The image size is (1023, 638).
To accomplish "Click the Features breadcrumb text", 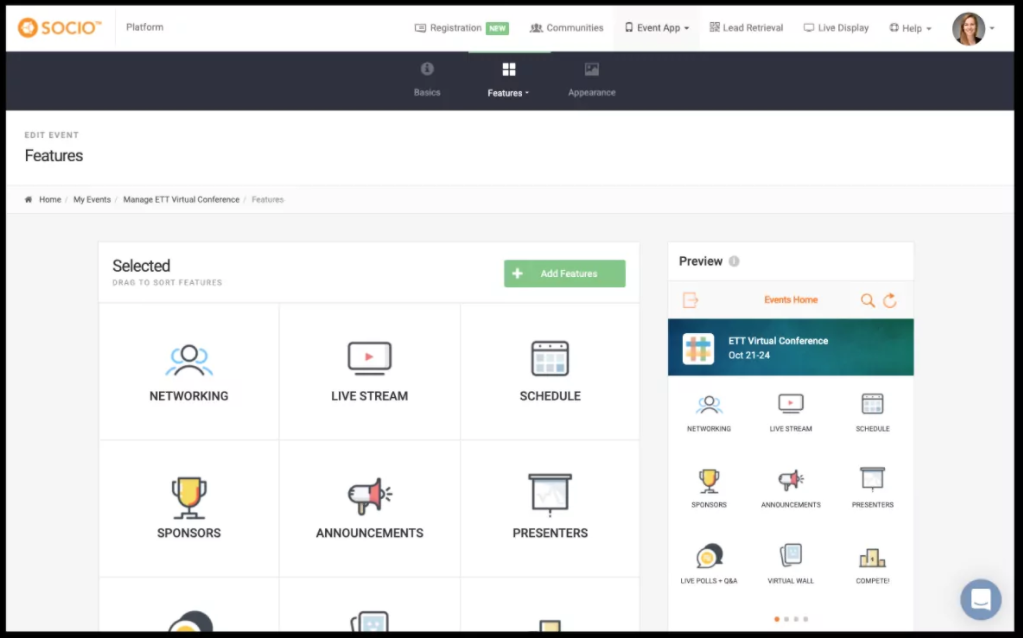I will click(267, 200).
